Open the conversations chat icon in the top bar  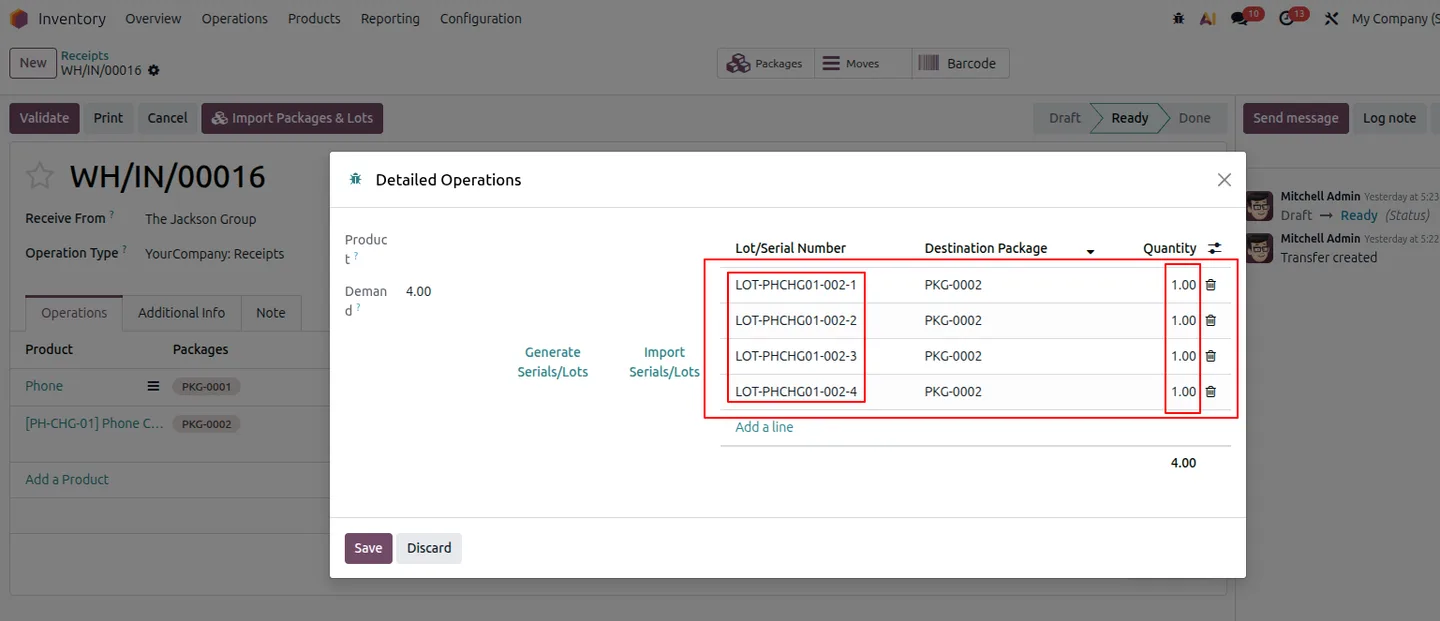pyautogui.click(x=1240, y=18)
